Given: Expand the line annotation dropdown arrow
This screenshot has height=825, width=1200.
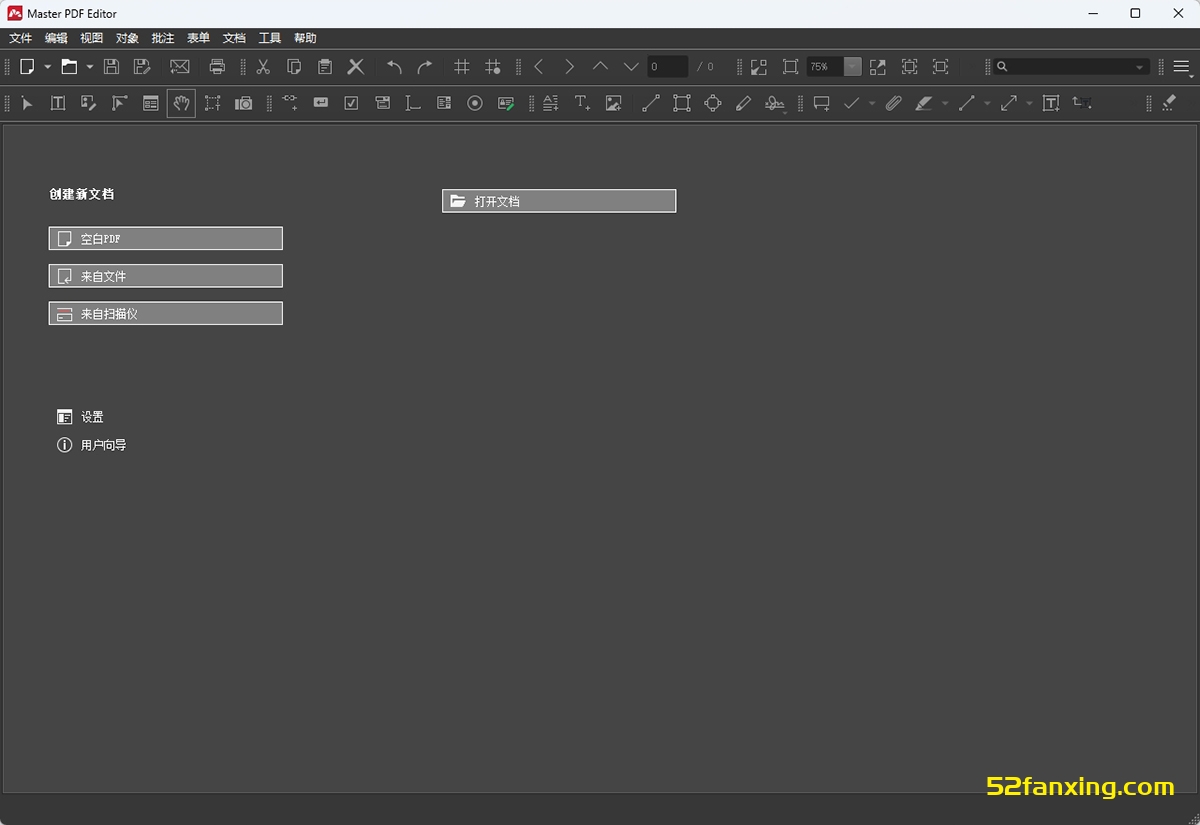Looking at the screenshot, I should [987, 103].
